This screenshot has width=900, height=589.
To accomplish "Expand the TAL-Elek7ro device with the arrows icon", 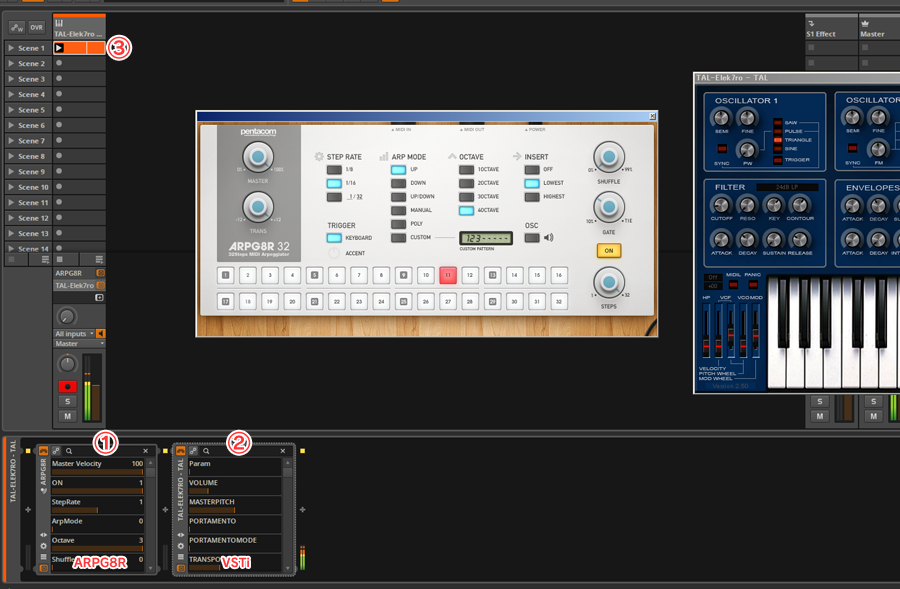I will 181,534.
